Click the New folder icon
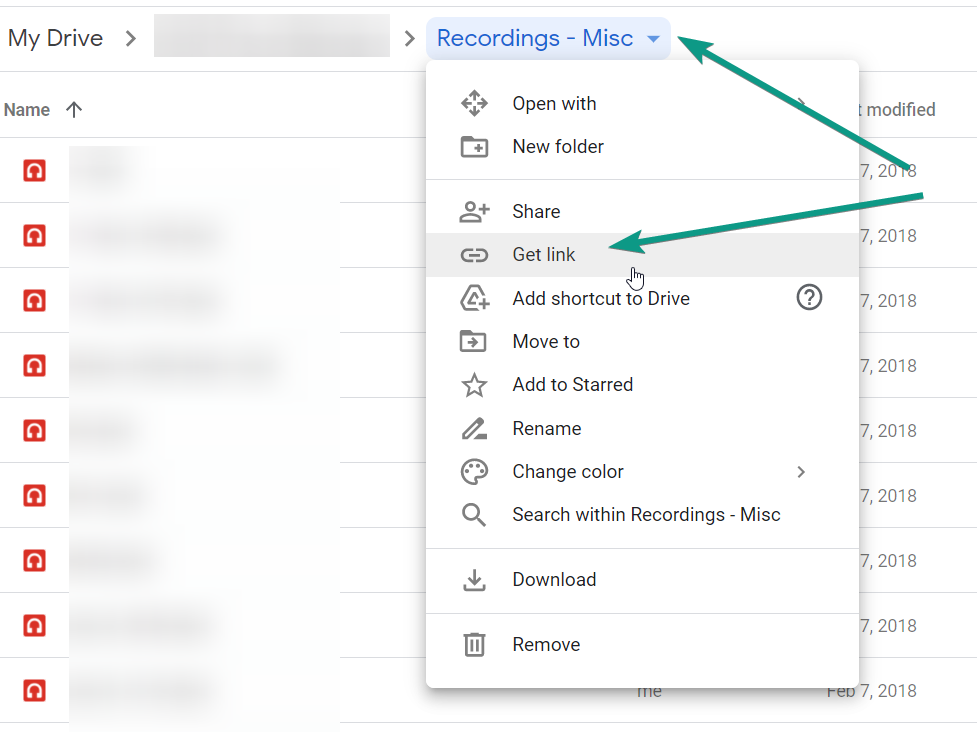This screenshot has width=977, height=732. click(x=474, y=147)
